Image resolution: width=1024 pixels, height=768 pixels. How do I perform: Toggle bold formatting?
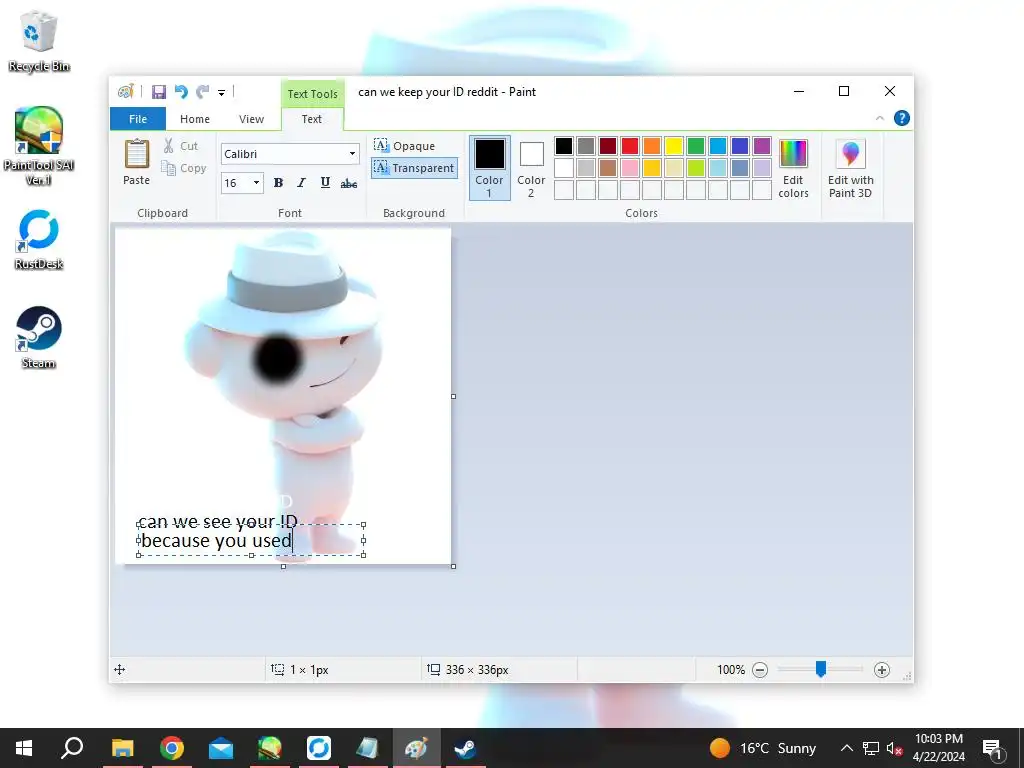pyautogui.click(x=278, y=183)
